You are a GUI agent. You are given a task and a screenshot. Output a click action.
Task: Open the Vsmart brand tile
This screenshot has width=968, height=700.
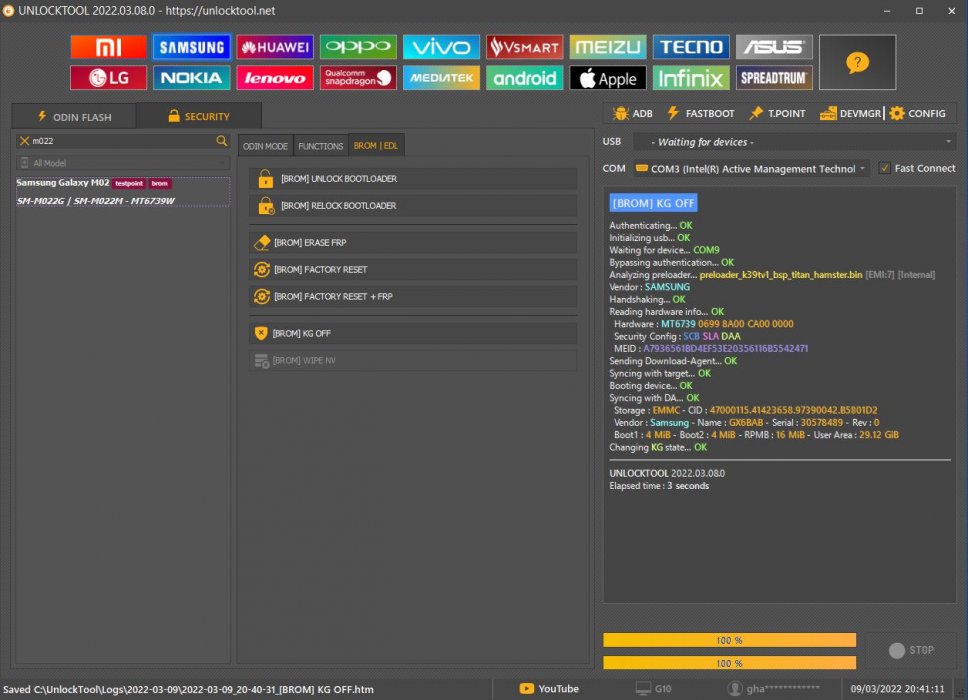point(524,47)
